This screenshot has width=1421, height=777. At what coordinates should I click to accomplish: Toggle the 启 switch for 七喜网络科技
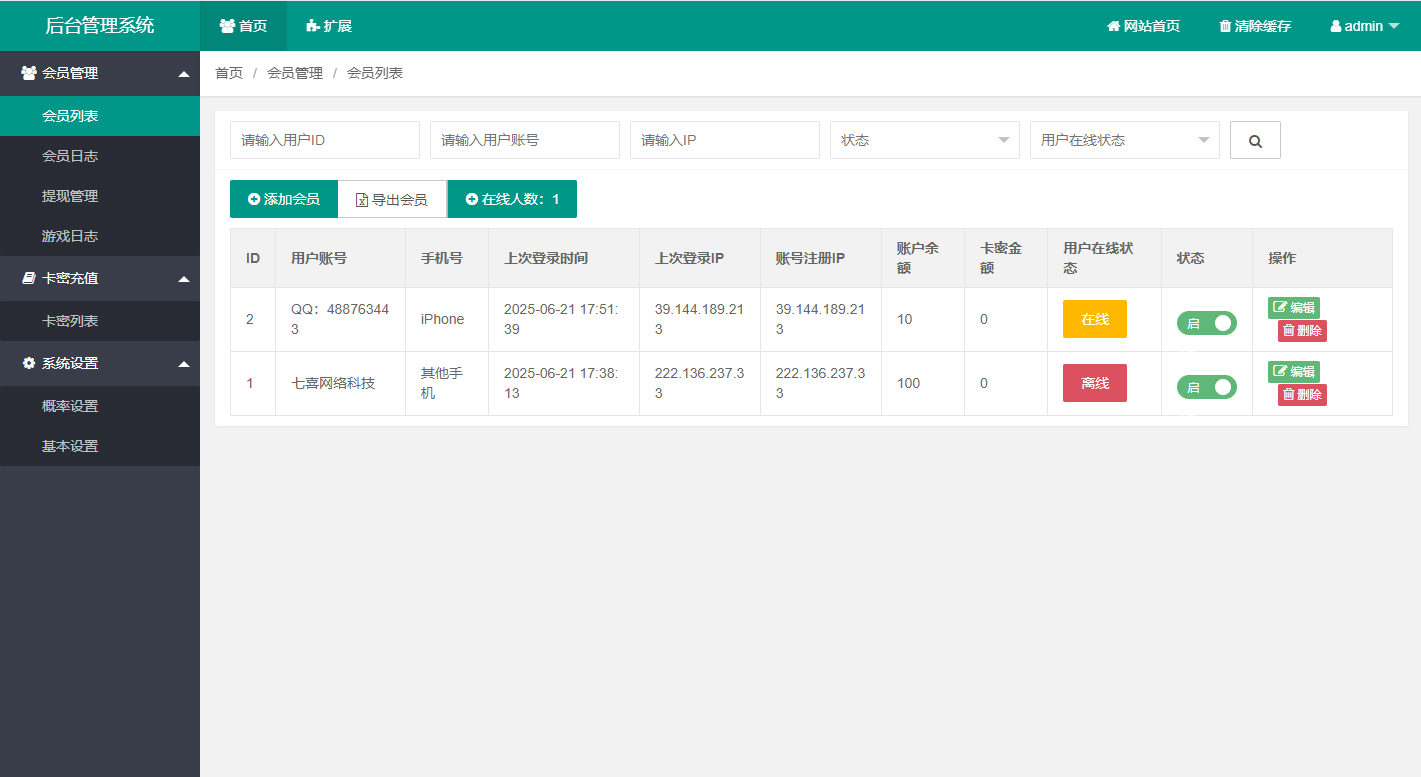click(x=1206, y=387)
